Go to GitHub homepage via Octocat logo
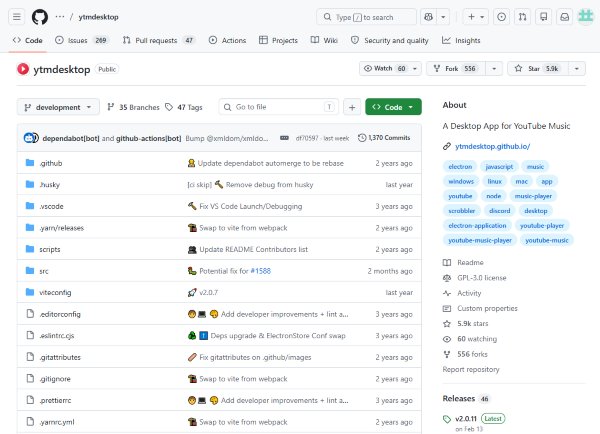This screenshot has height=434, width=600. click(x=40, y=17)
